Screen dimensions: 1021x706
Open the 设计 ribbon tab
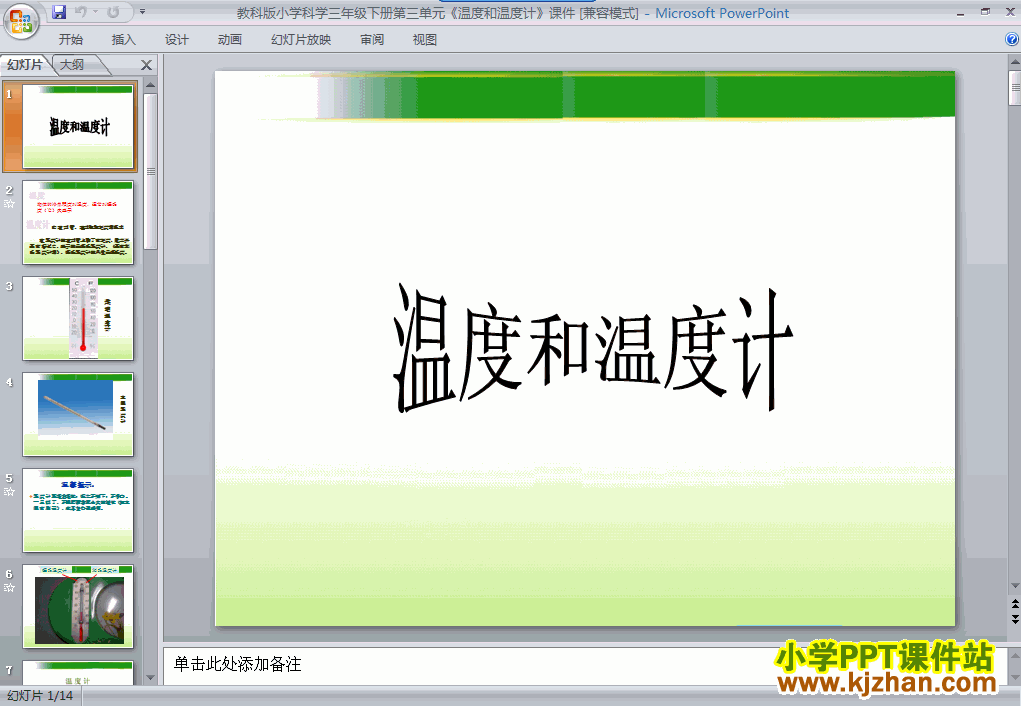(x=176, y=40)
